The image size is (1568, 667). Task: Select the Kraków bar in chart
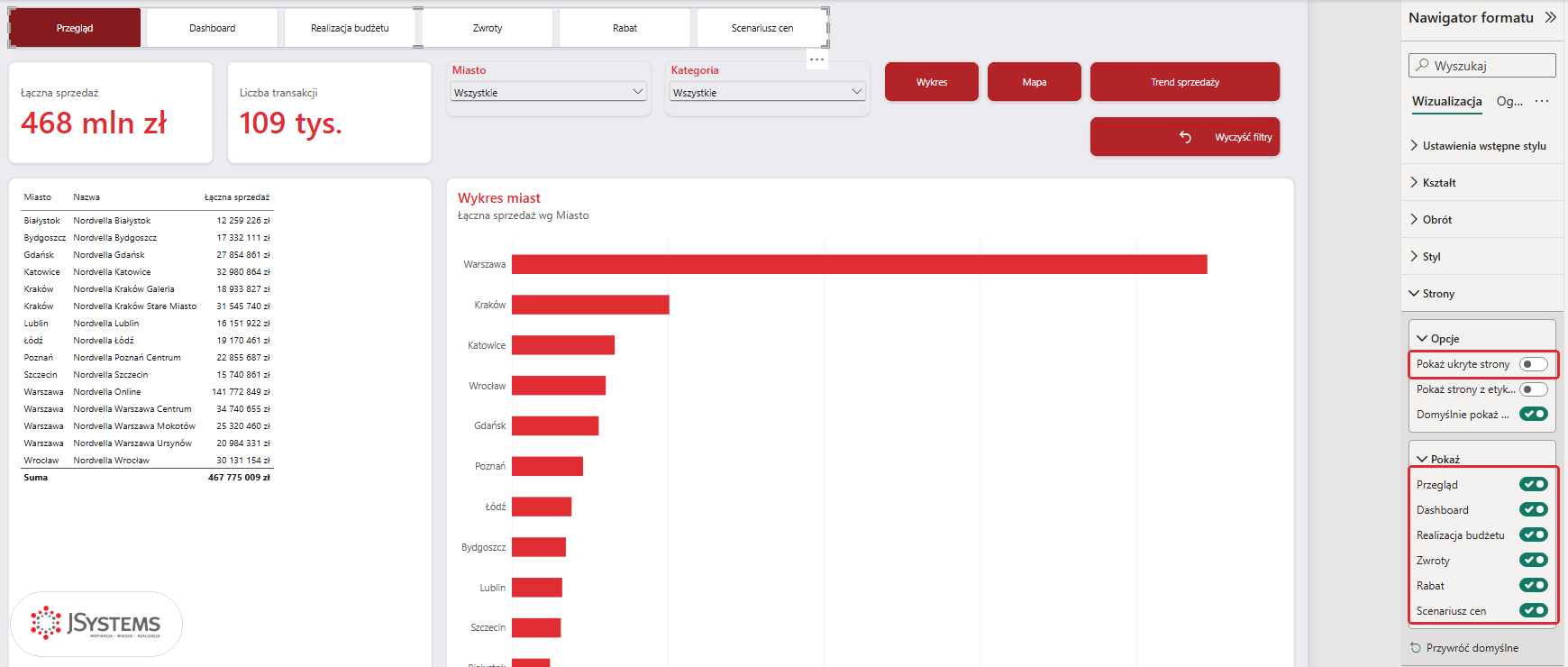pos(590,305)
